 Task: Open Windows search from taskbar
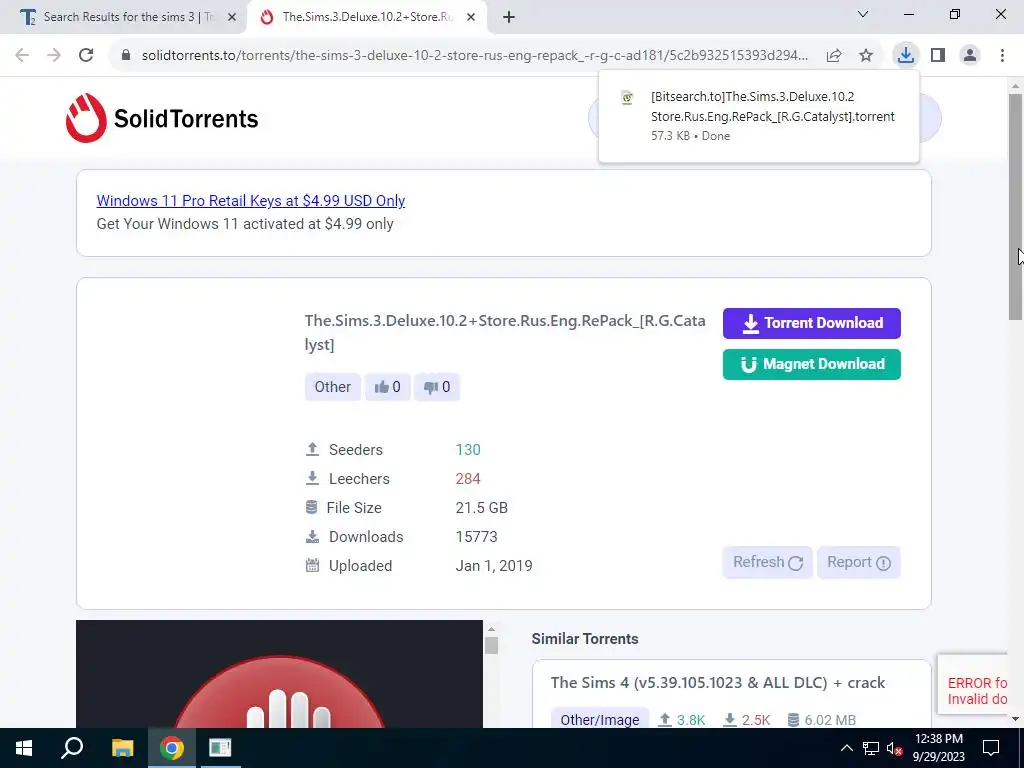tap(72, 748)
